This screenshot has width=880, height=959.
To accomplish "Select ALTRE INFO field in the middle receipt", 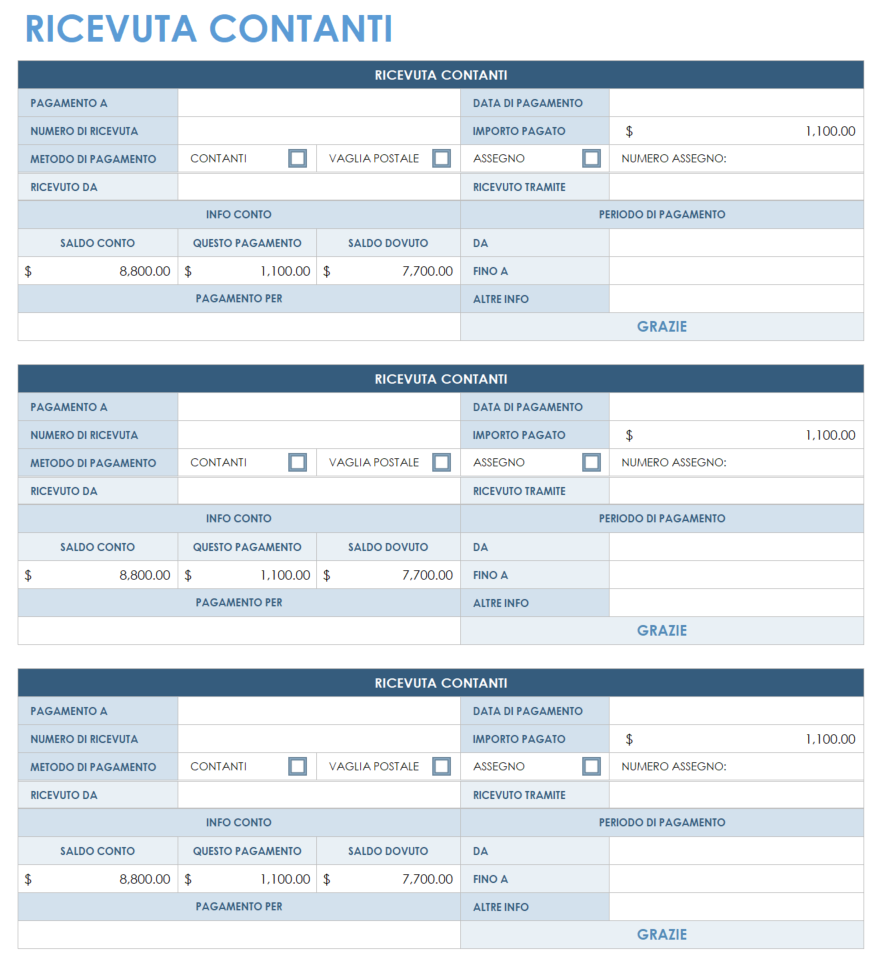I will point(735,603).
